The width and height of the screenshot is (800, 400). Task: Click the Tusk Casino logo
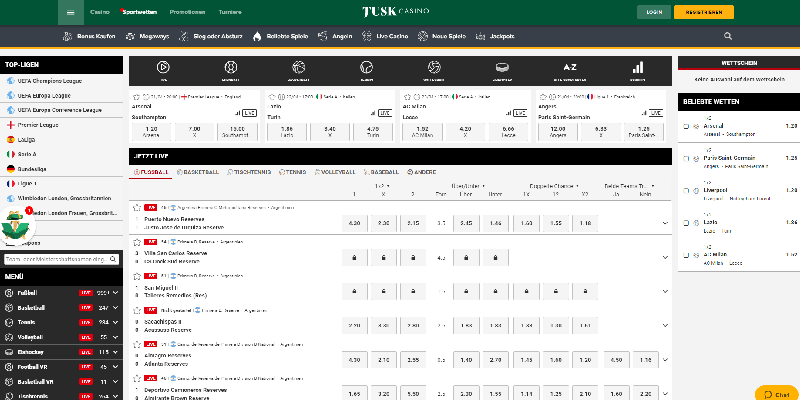[395, 11]
